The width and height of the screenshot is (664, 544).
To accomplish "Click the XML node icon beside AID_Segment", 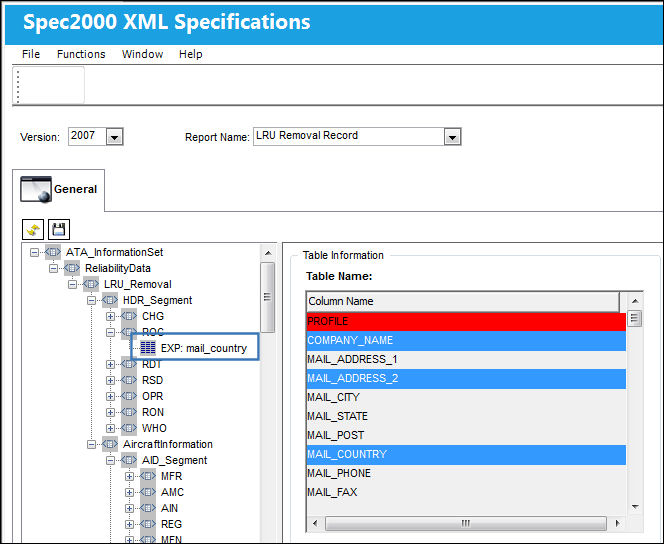I will pos(129,460).
